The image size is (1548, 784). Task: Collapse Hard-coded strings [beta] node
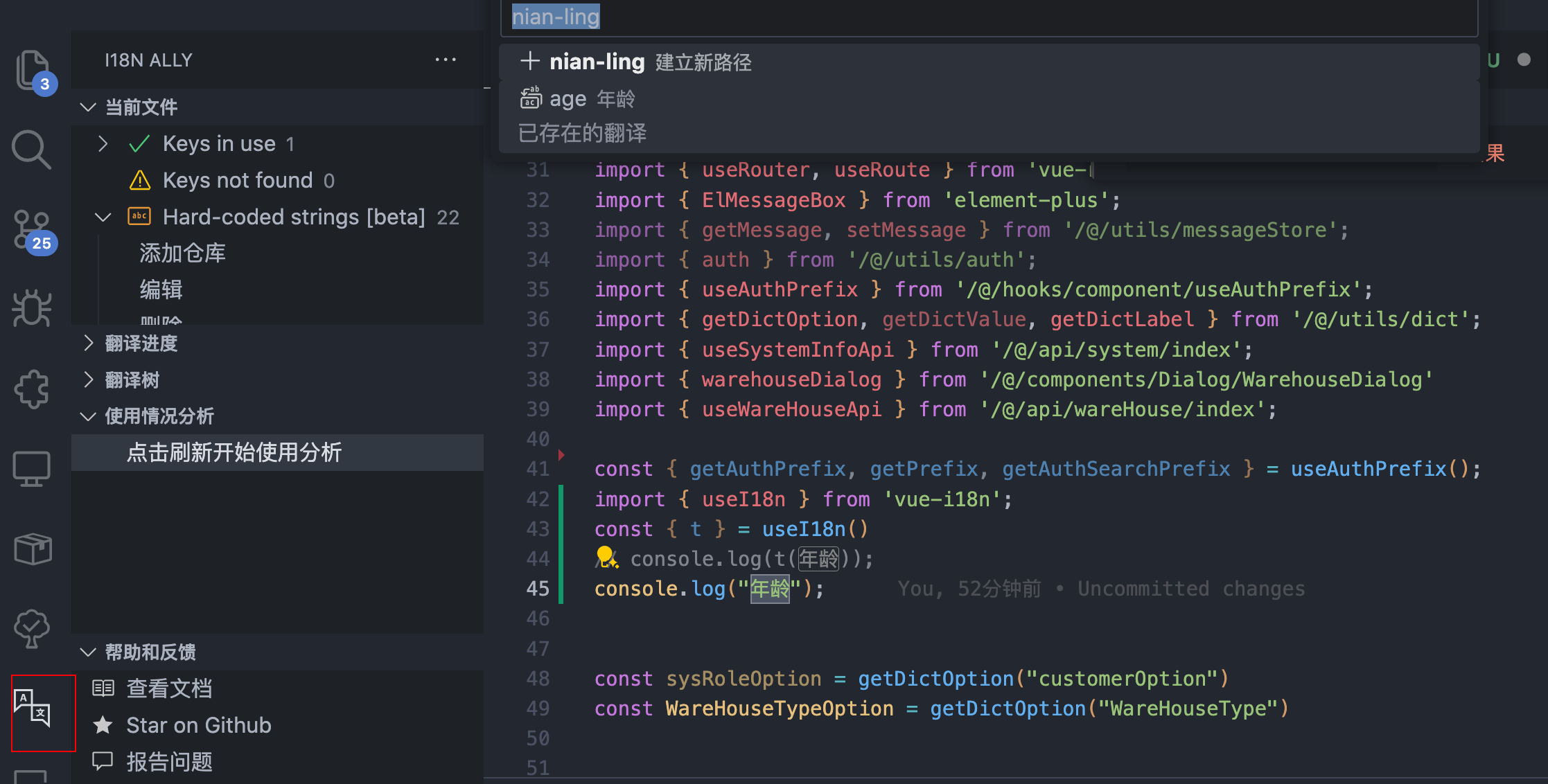click(103, 217)
